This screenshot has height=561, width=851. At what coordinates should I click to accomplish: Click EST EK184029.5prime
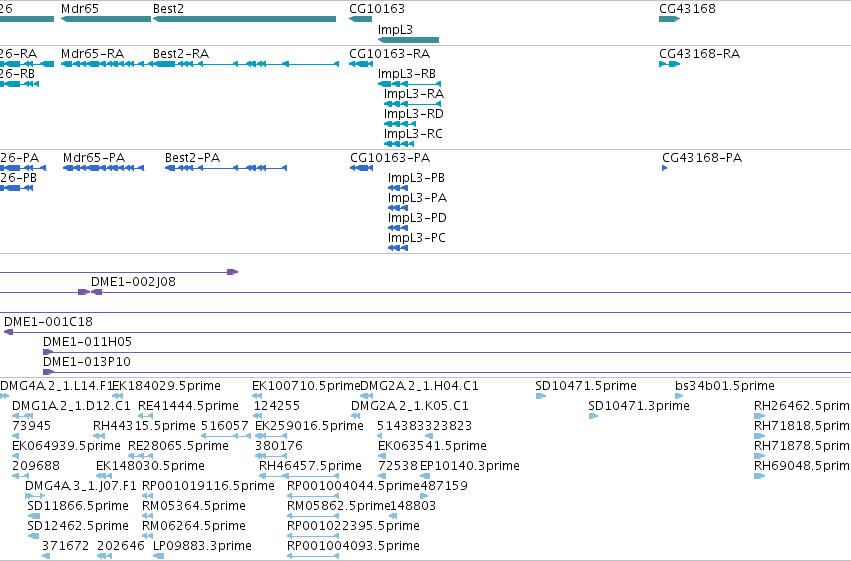(166, 386)
